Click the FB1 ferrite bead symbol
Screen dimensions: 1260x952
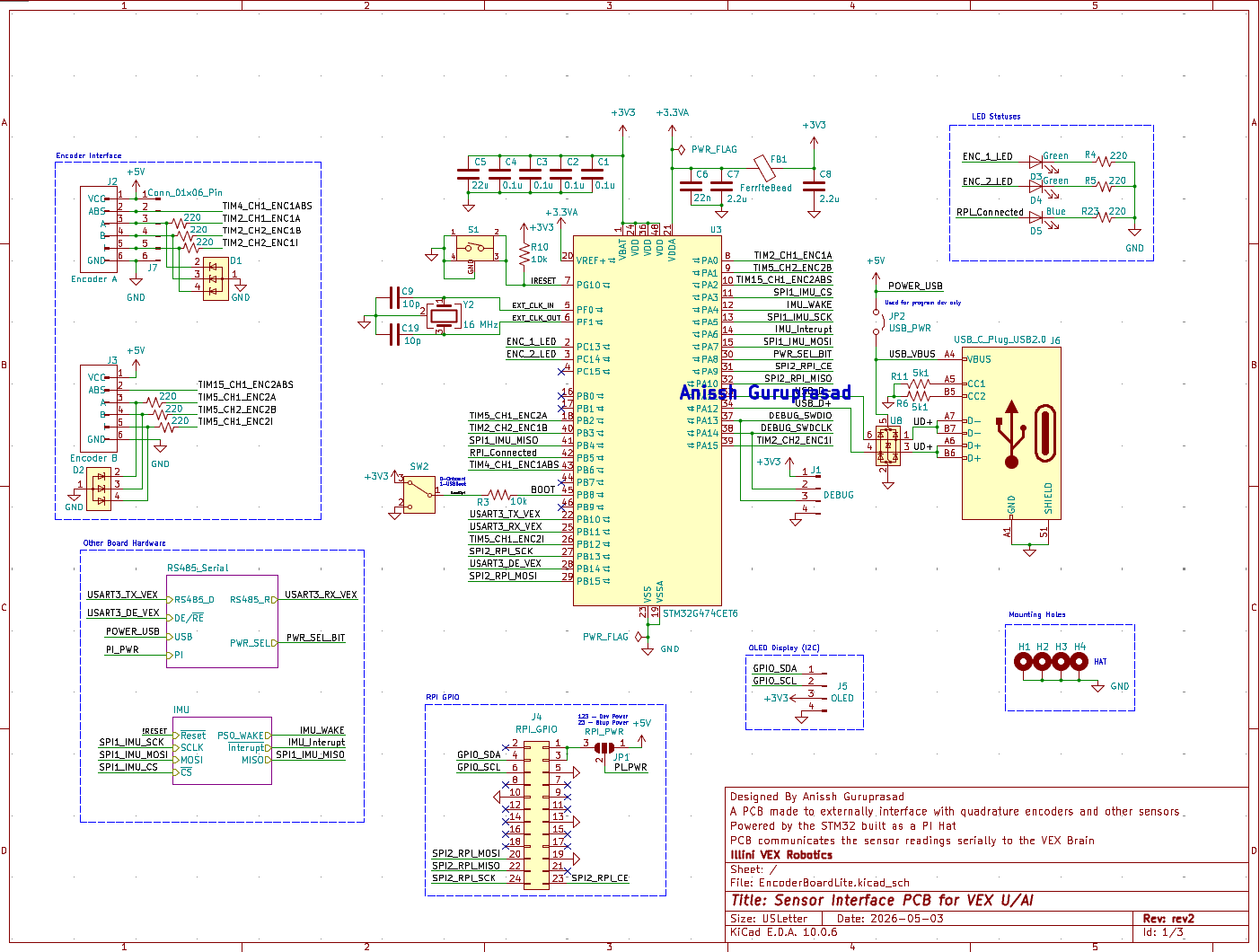pyautogui.click(x=765, y=167)
